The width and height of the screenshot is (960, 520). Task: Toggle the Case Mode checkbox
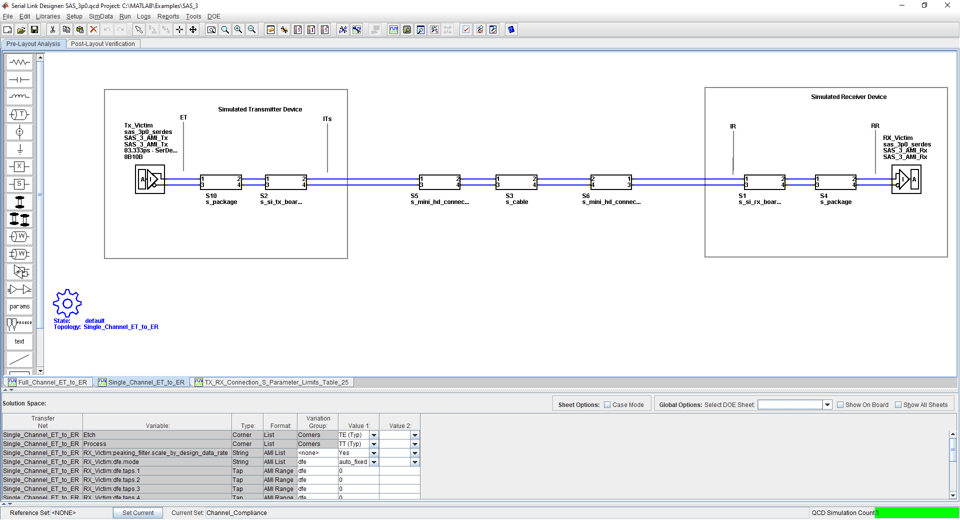607,405
